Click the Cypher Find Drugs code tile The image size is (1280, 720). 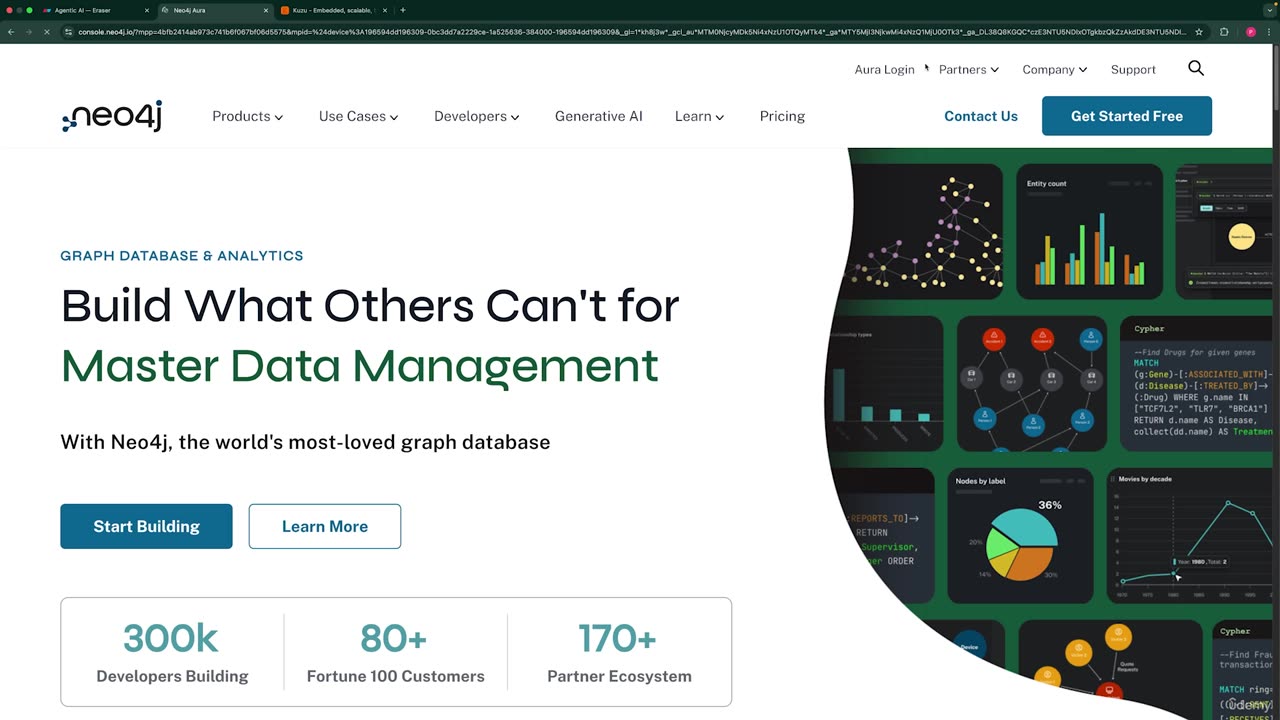click(x=1196, y=383)
